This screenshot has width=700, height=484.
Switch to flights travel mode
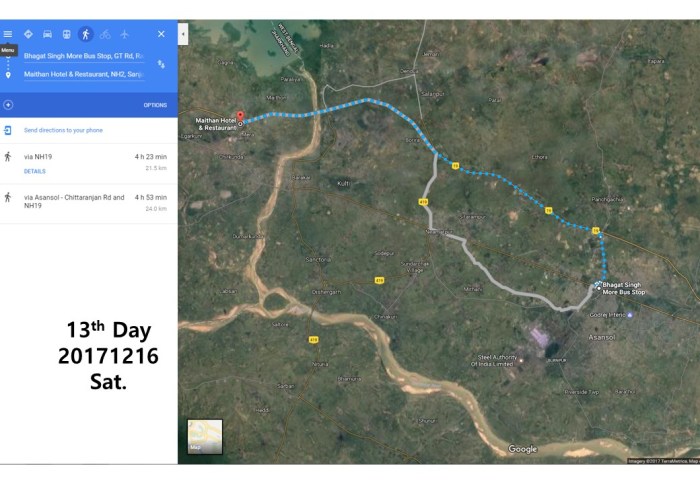pos(124,34)
